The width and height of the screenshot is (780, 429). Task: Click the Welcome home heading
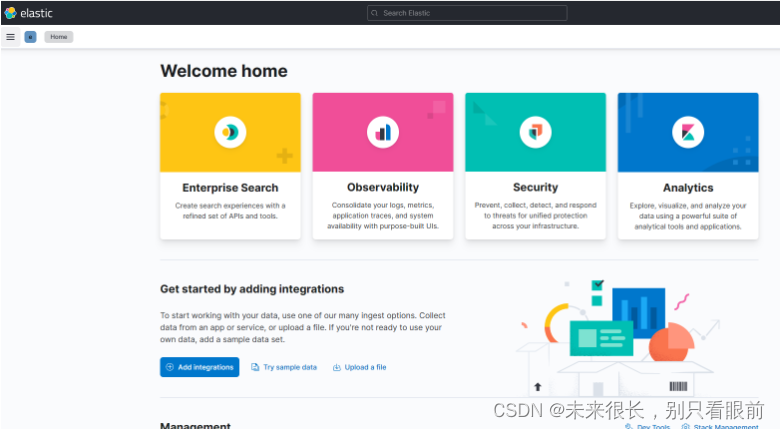tap(224, 71)
